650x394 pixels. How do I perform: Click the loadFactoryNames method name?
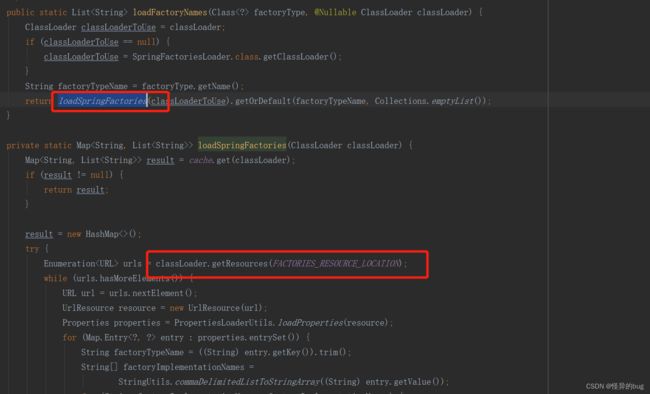(170, 12)
